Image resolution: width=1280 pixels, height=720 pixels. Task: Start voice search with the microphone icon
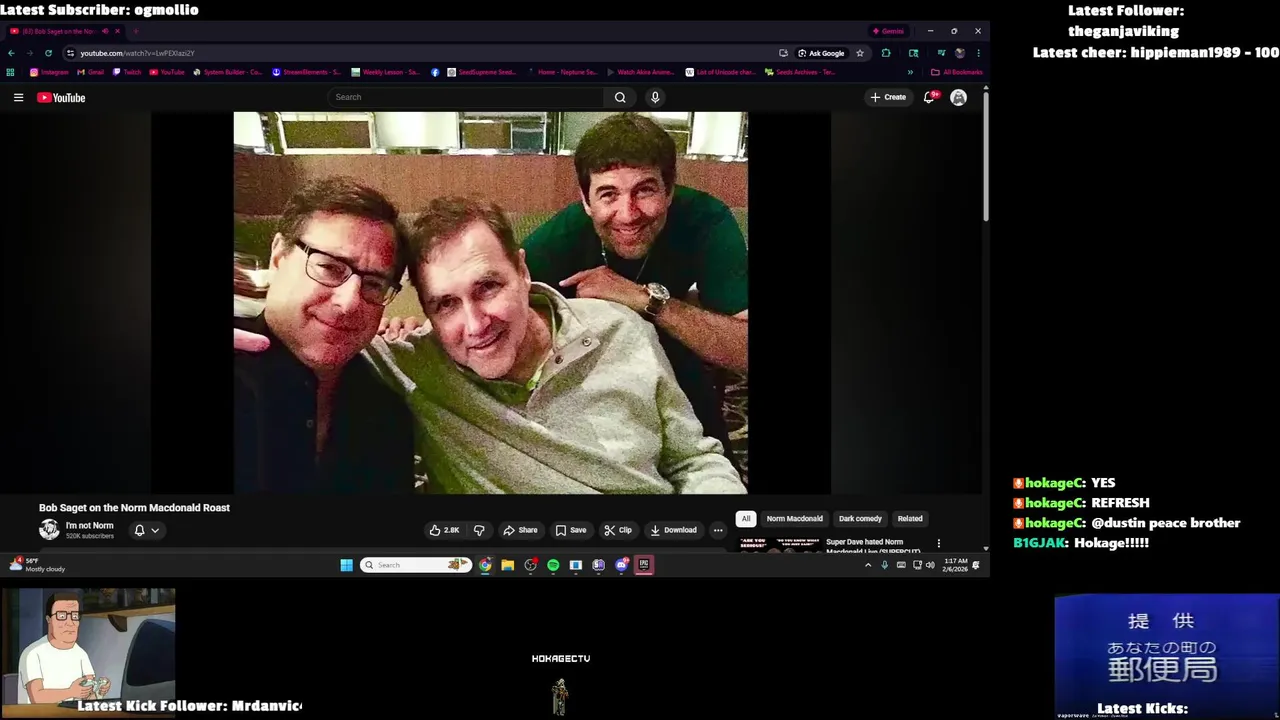point(655,97)
